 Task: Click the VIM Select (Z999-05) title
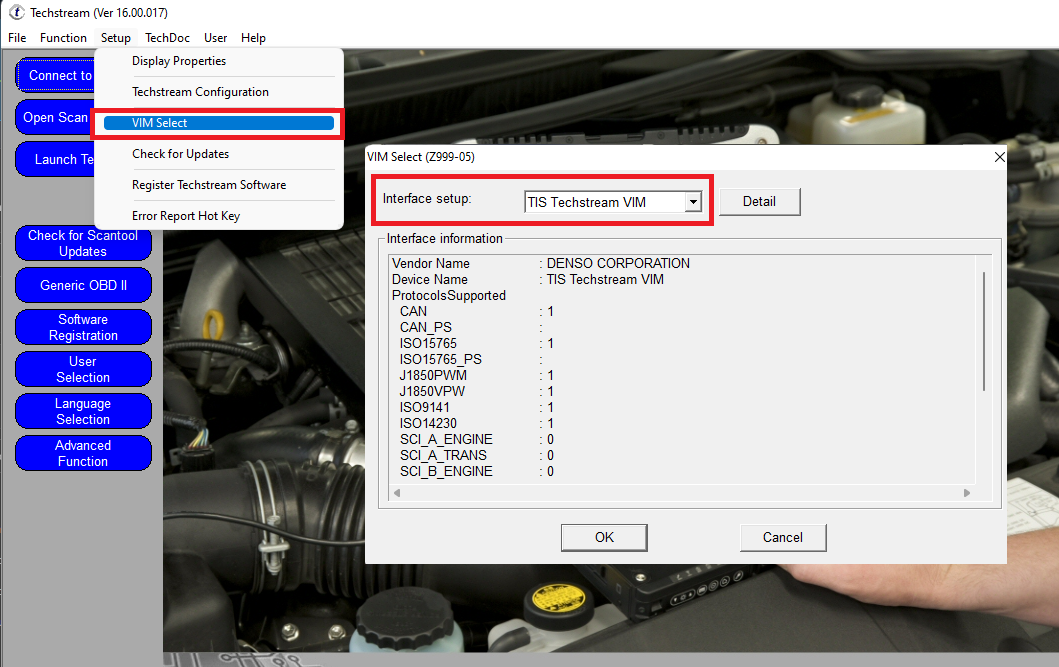click(x=421, y=157)
